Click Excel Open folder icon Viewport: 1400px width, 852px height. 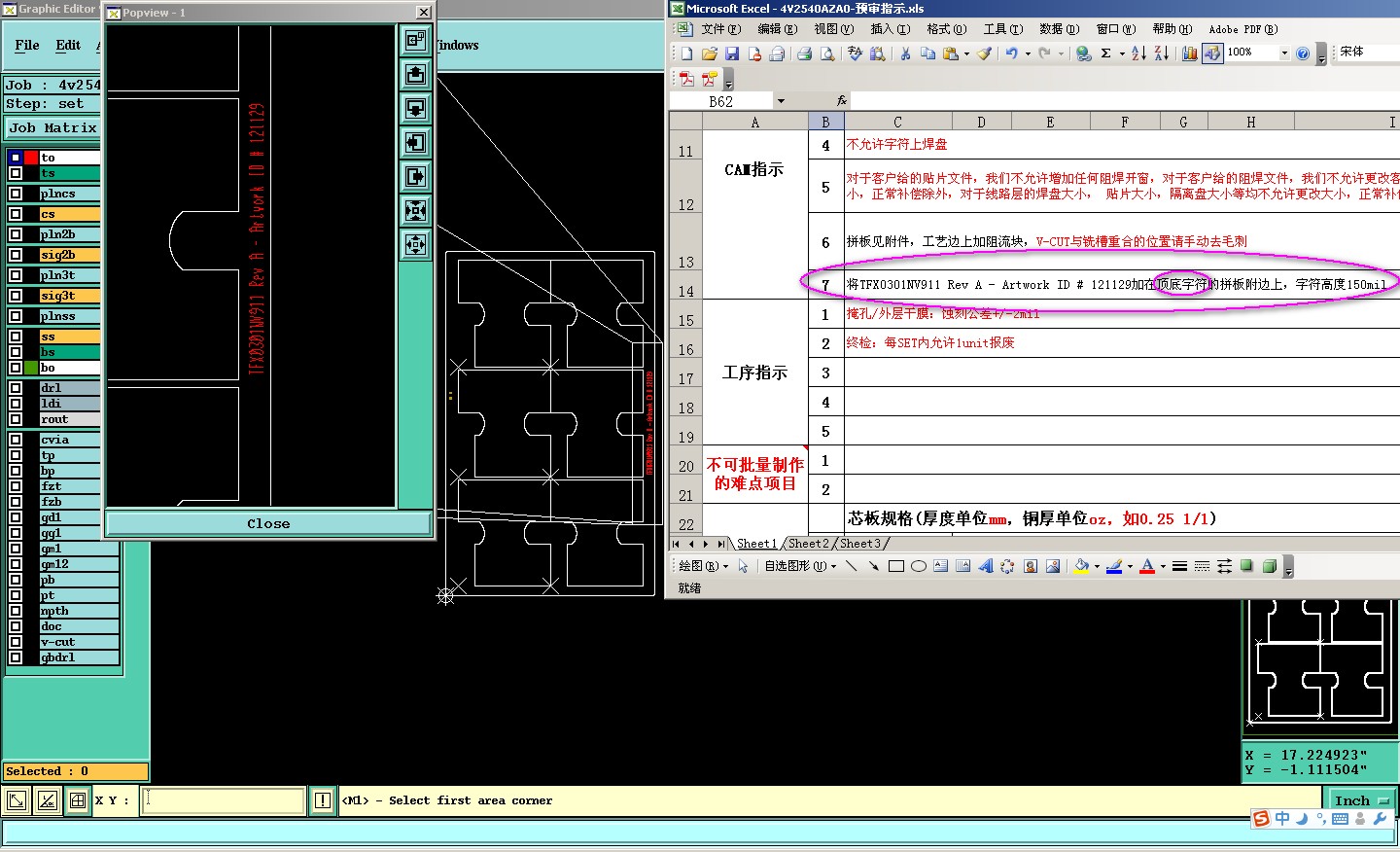[x=709, y=53]
